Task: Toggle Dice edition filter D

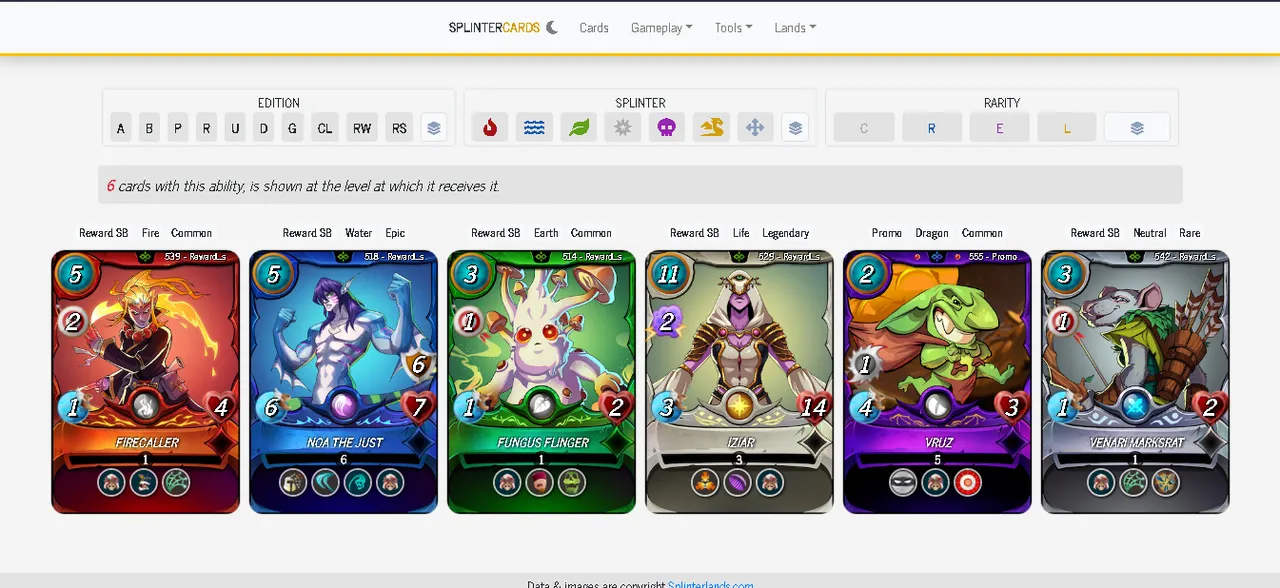Action: point(264,128)
